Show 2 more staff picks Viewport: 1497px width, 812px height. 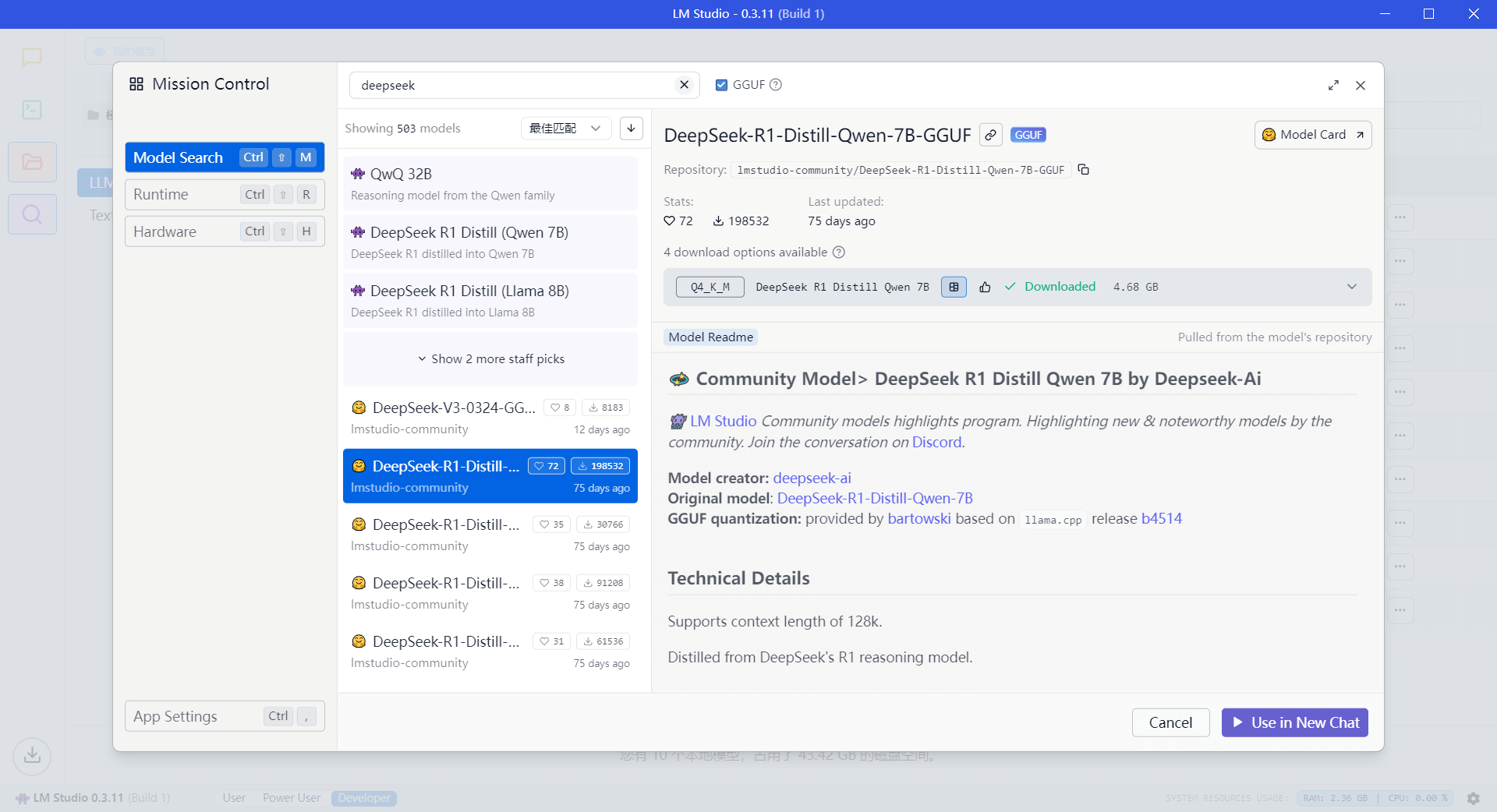(x=490, y=359)
